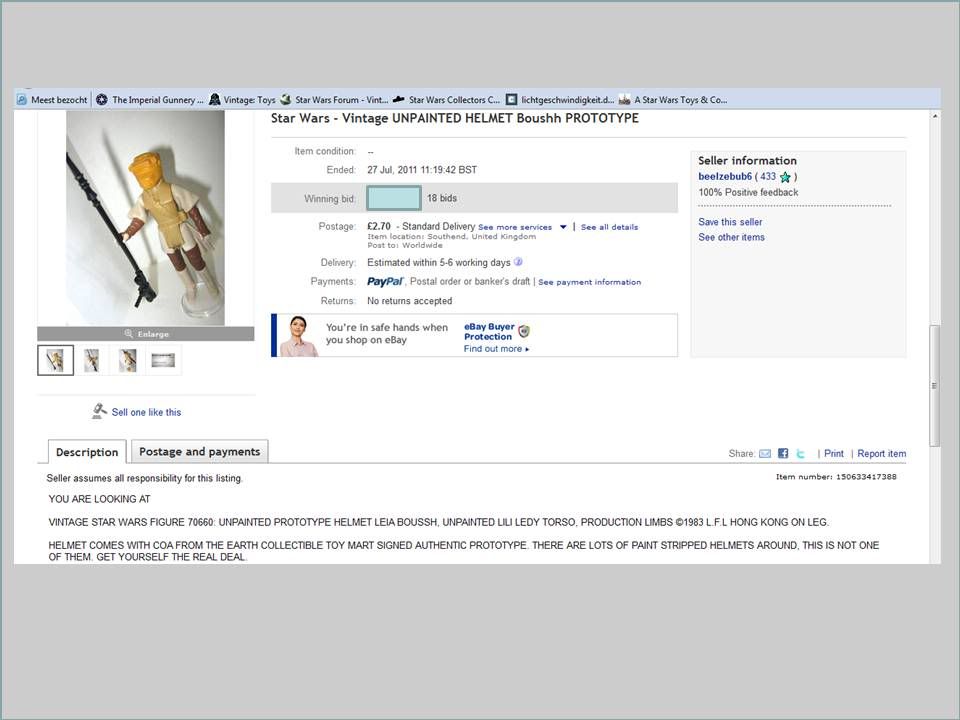
Task: Select the fourth thumbnail showing certificate
Action: click(x=163, y=360)
